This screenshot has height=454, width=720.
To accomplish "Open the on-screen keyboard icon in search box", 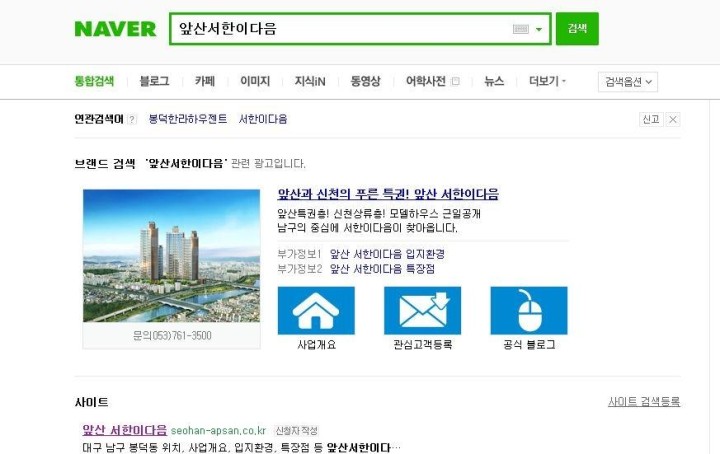I will point(521,29).
